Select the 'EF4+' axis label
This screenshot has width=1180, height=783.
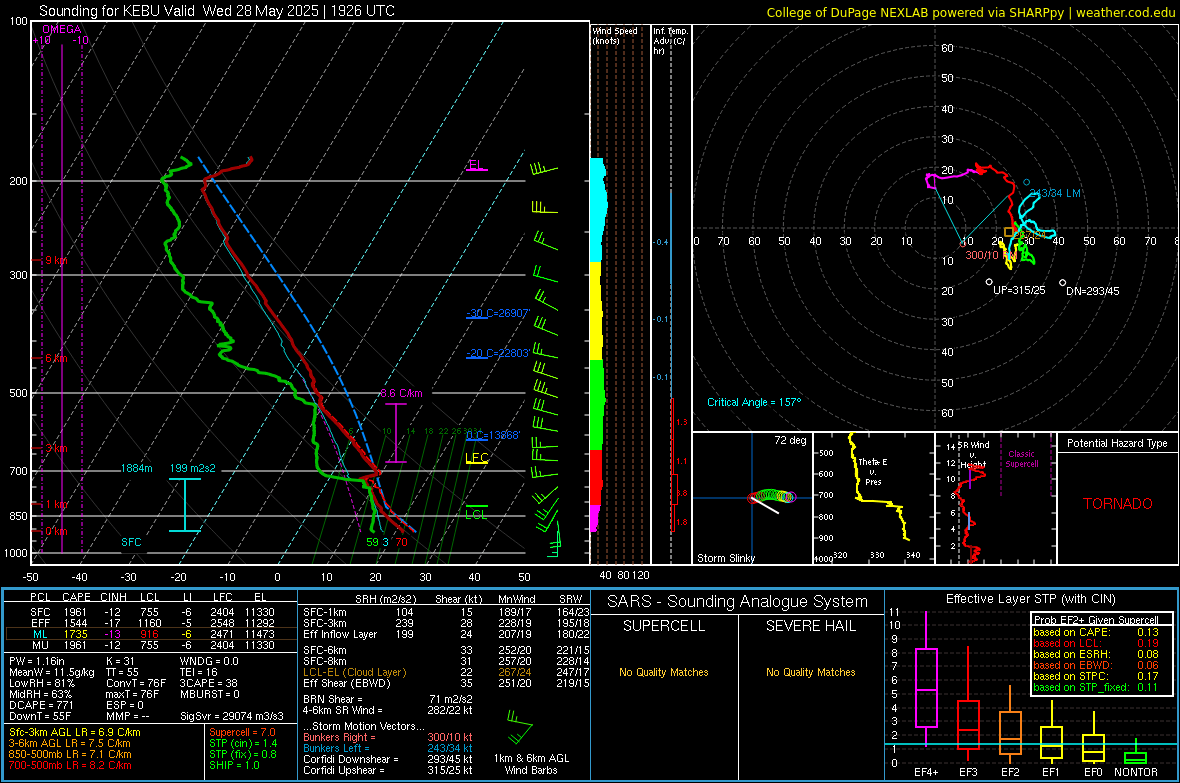(x=926, y=772)
